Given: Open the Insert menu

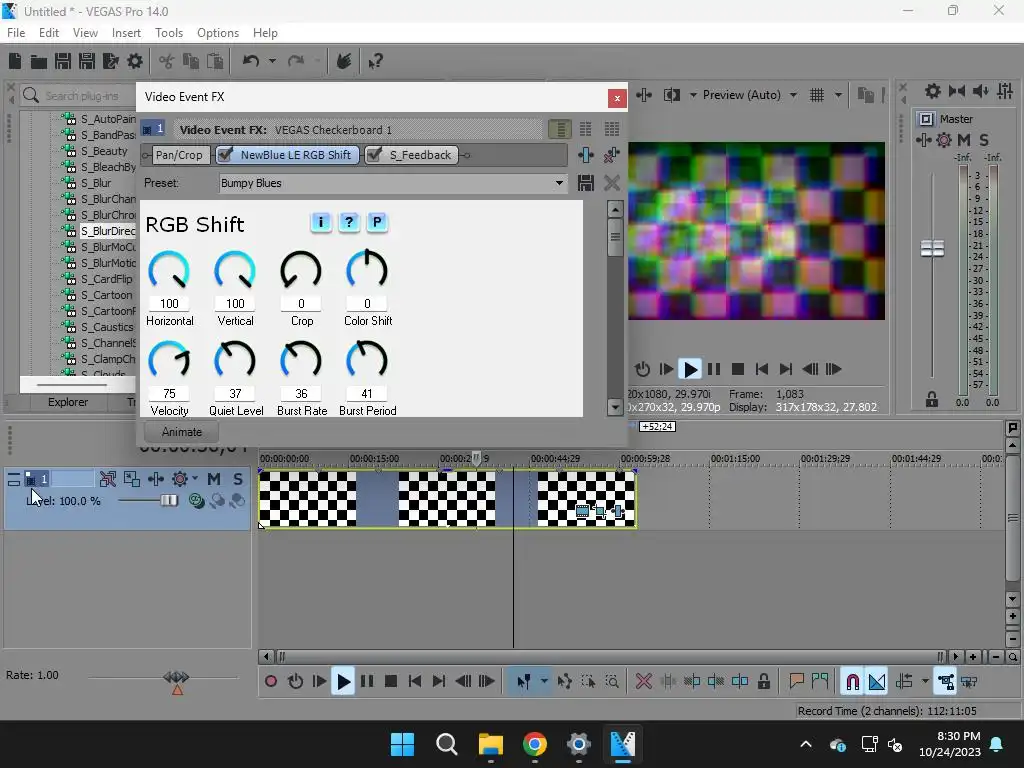Looking at the screenshot, I should (x=126, y=33).
